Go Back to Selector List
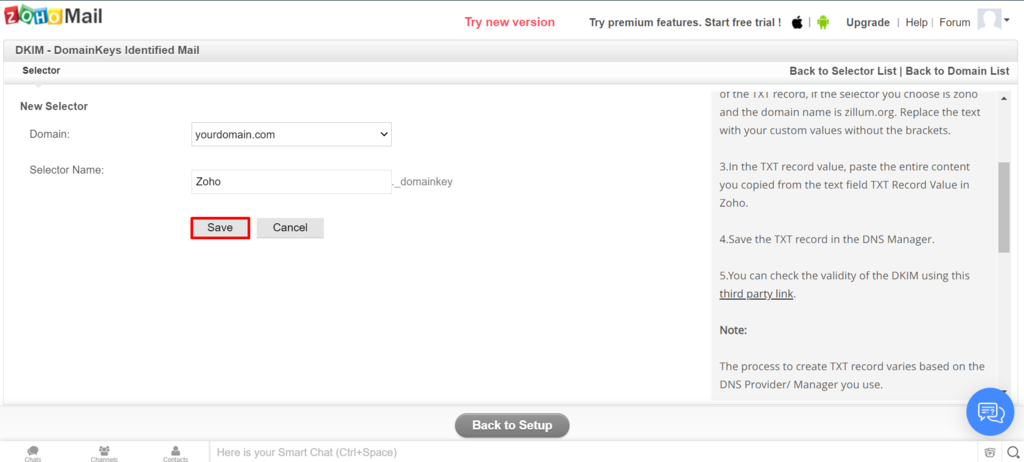This screenshot has height=462, width=1024. [843, 71]
